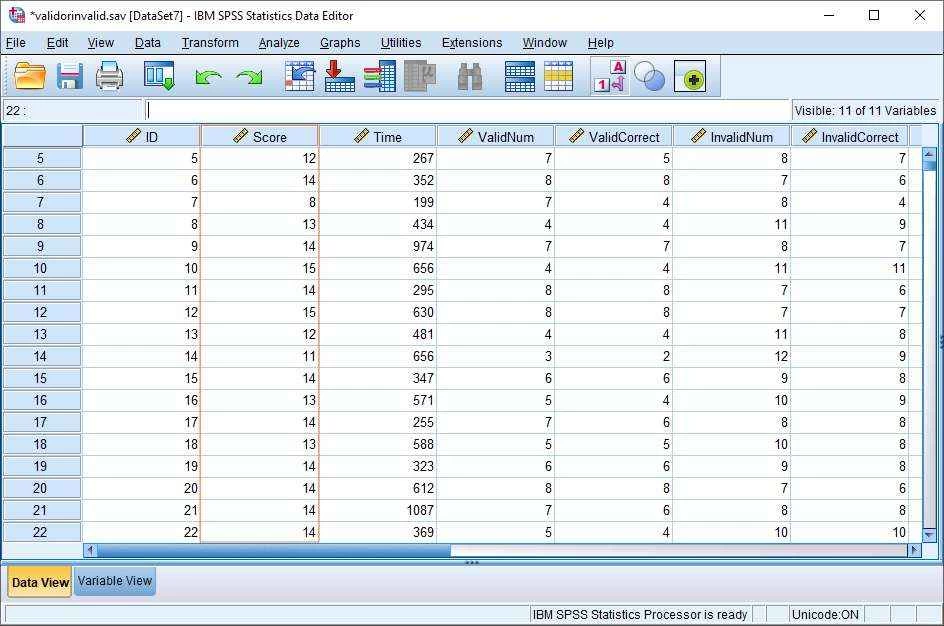Switch to the Variable View tab
The width and height of the screenshot is (944, 626).
115,581
